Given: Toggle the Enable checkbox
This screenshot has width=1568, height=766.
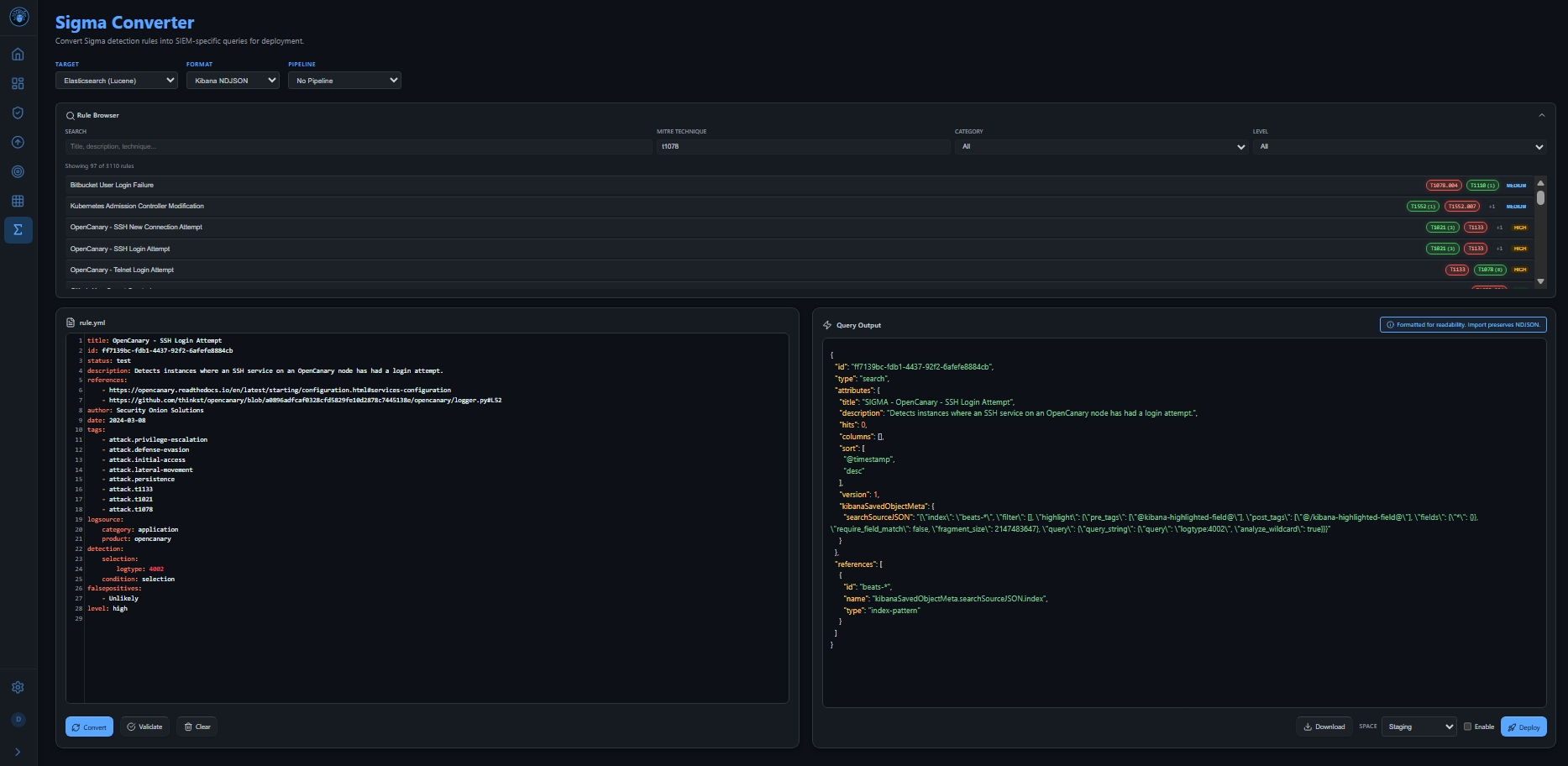Looking at the screenshot, I should 1467,727.
